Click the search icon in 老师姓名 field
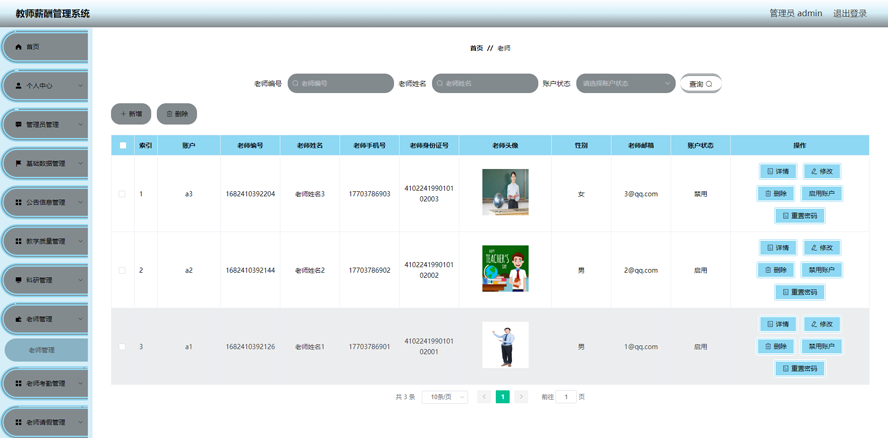 440,83
